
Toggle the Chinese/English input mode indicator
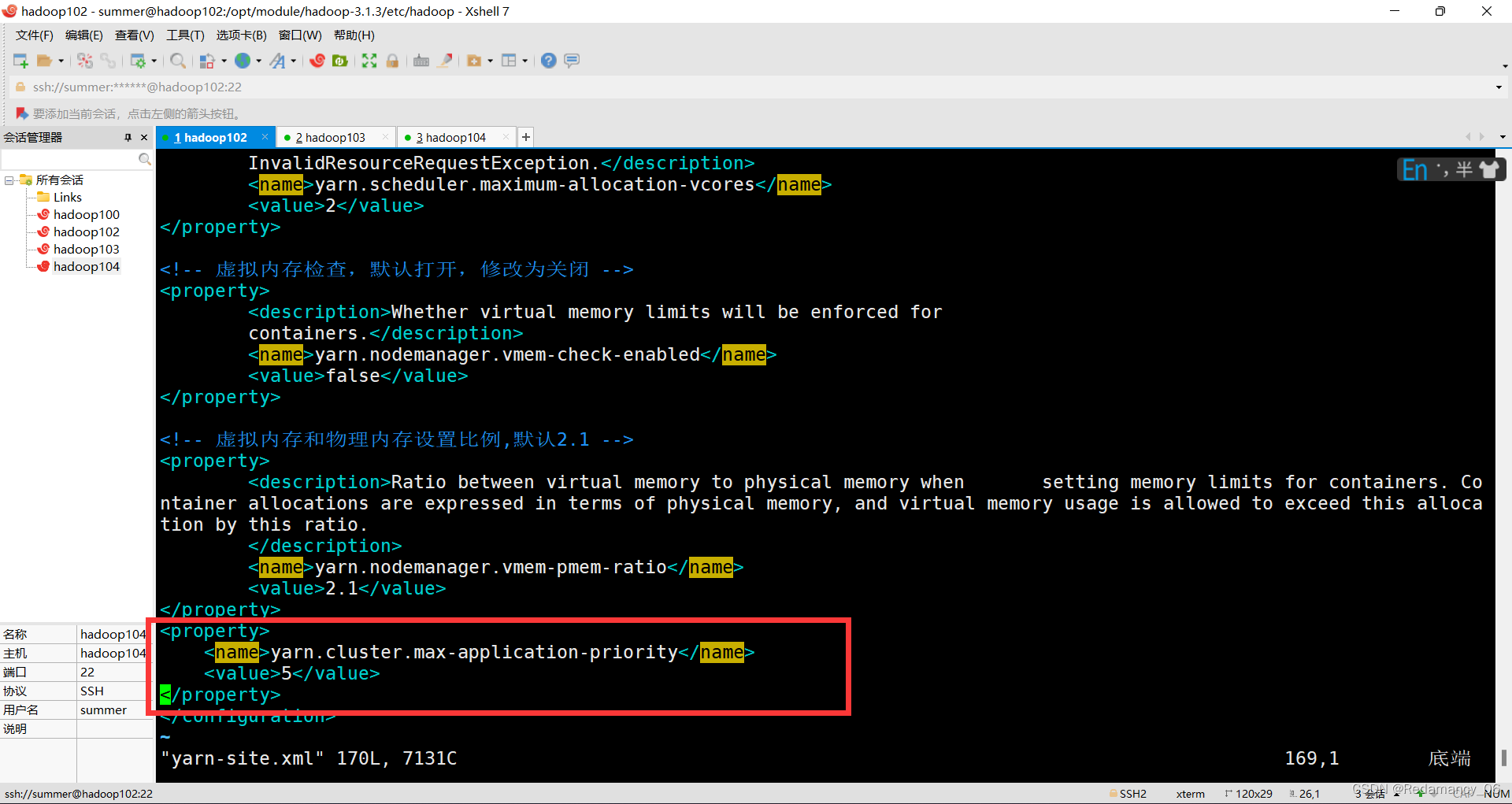pyautogui.click(x=1414, y=169)
